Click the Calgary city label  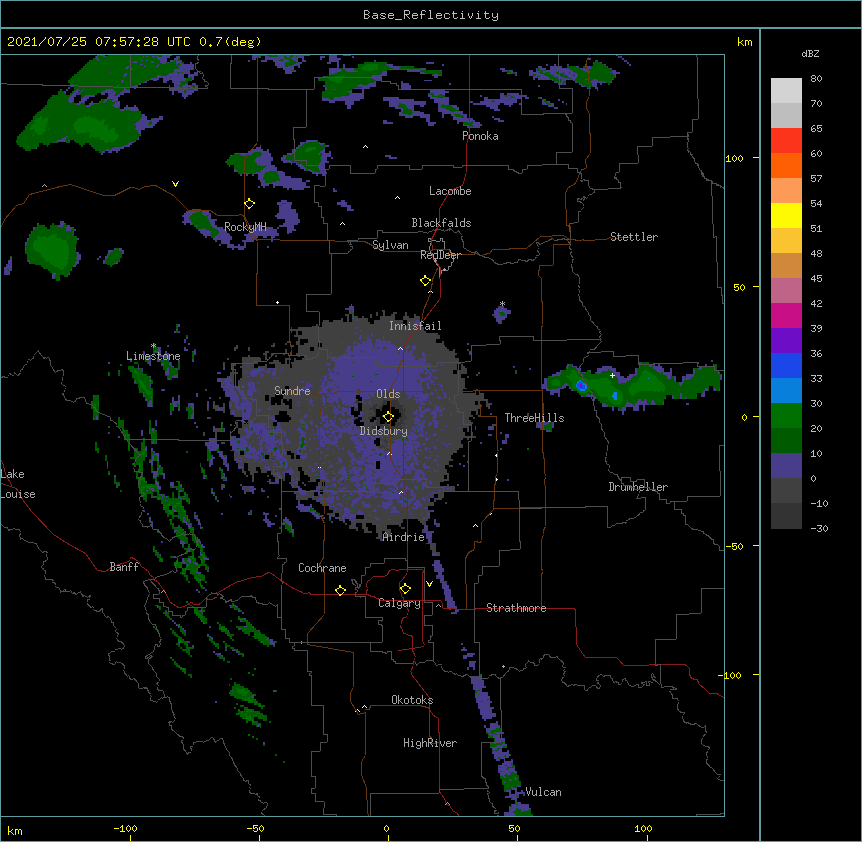click(x=399, y=603)
